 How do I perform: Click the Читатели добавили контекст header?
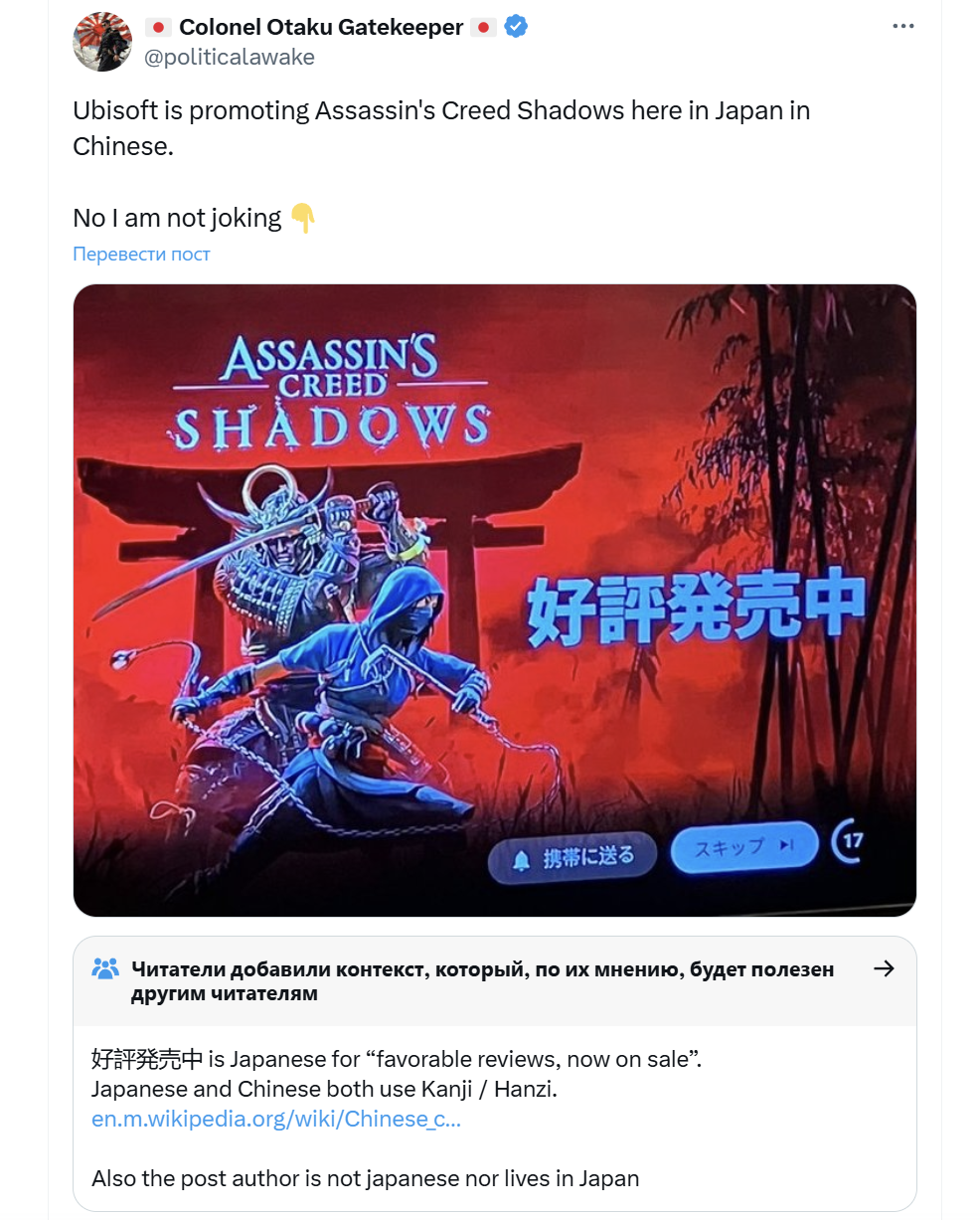(x=482, y=981)
